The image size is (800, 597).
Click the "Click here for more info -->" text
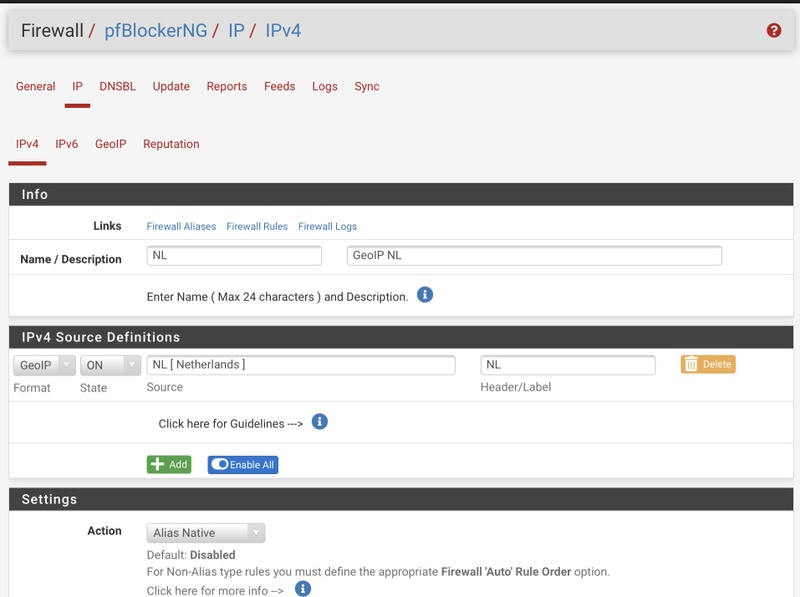[215, 590]
